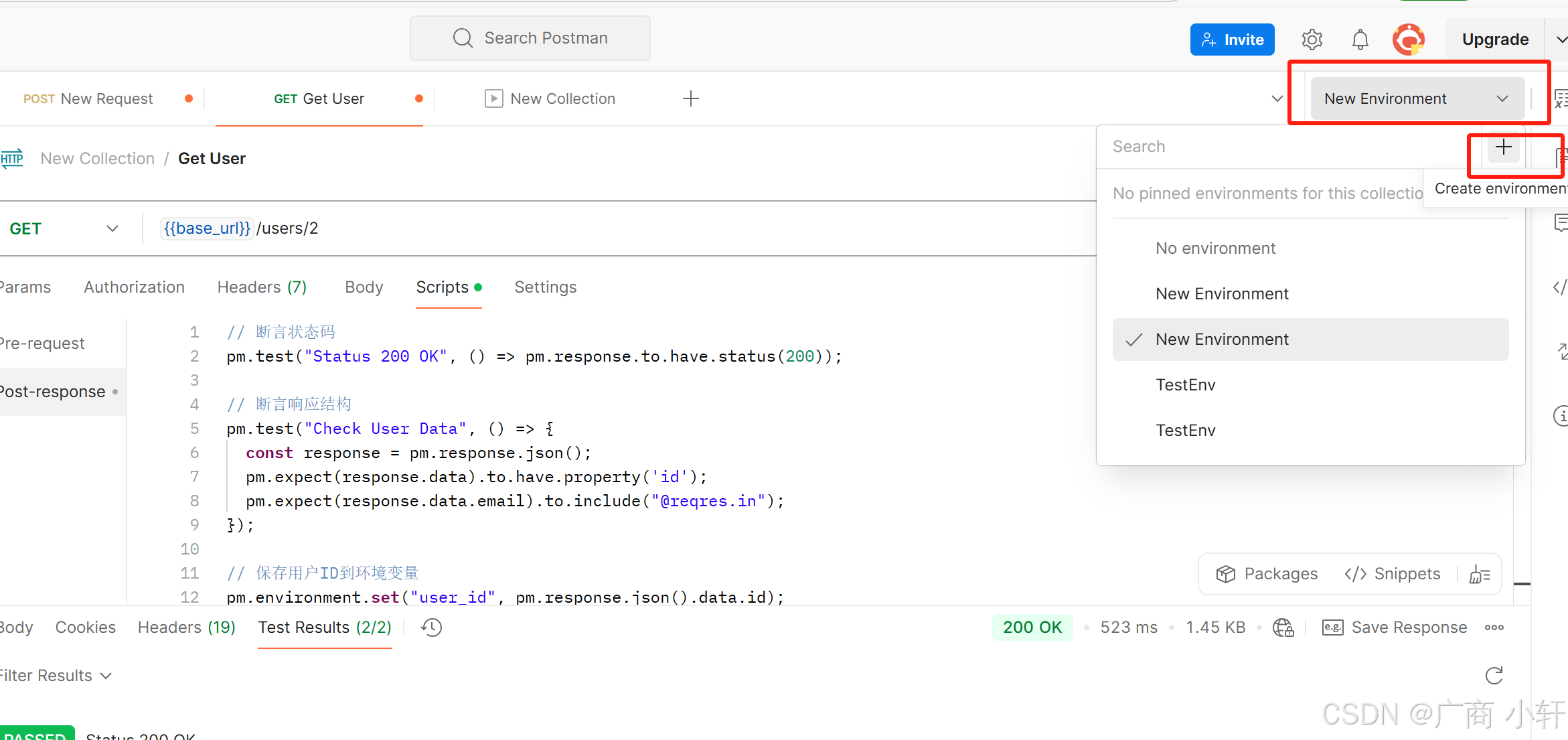Select the checked New Environment entry

1221,340
